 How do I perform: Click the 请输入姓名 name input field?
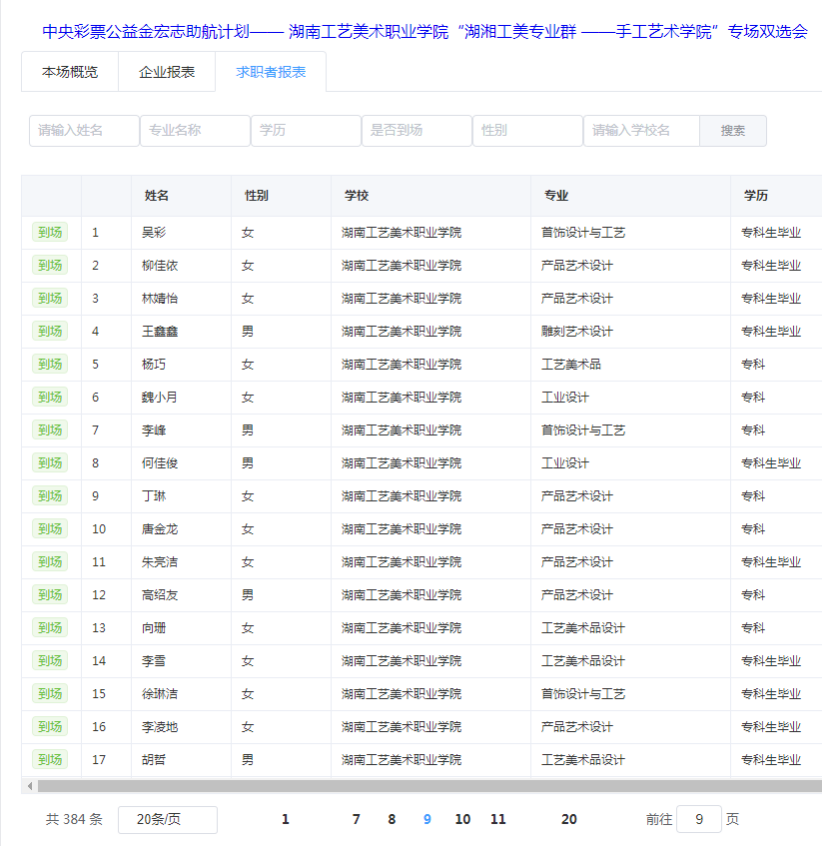(x=84, y=131)
